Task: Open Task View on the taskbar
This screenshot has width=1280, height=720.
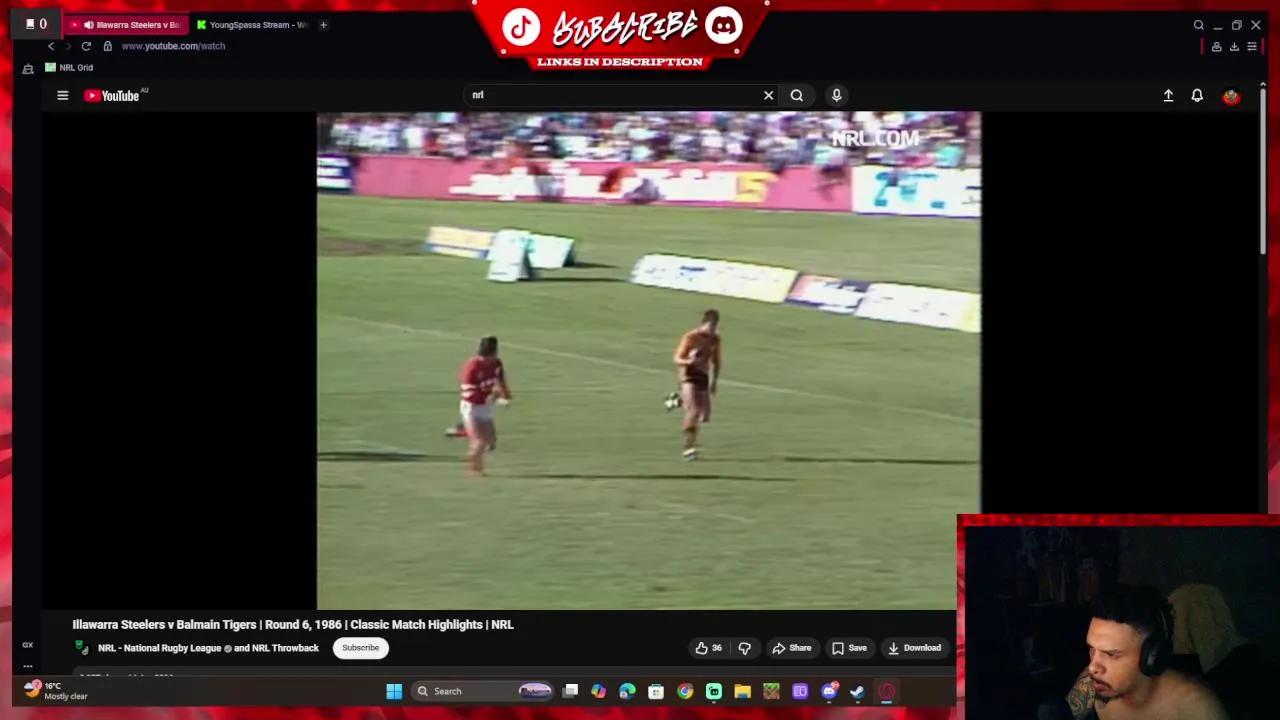Action: [570, 691]
